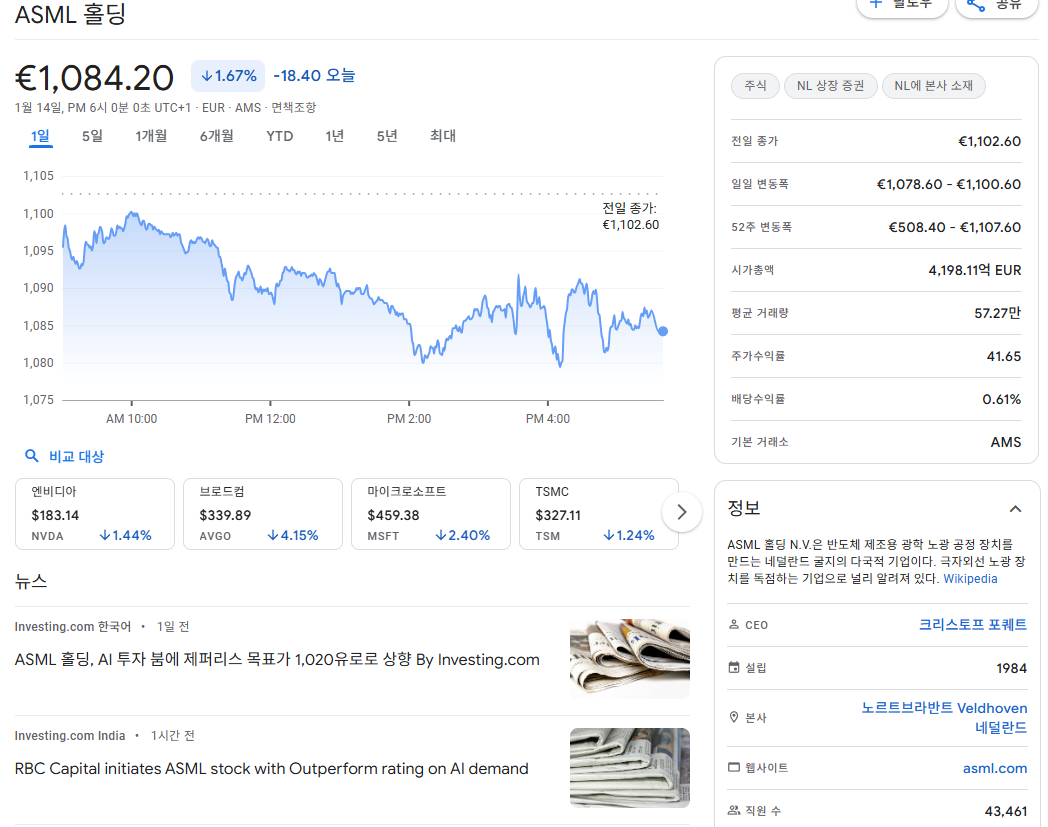This screenshot has height=827, width=1048.
Task: Click the newspaper thumbnail of RBC article
Action: [630, 767]
